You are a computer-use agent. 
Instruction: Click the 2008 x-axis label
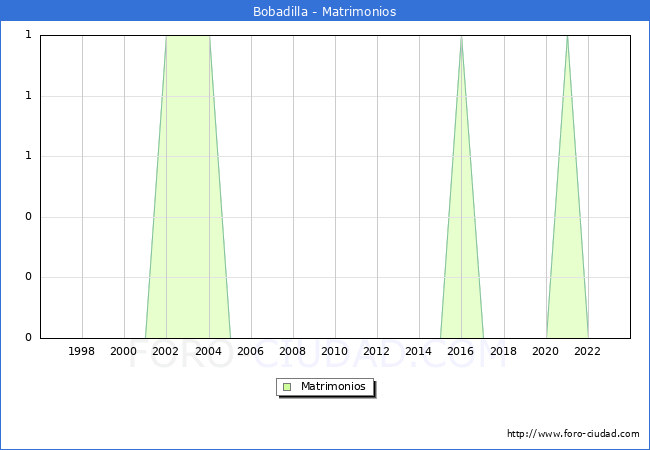[x=293, y=351]
